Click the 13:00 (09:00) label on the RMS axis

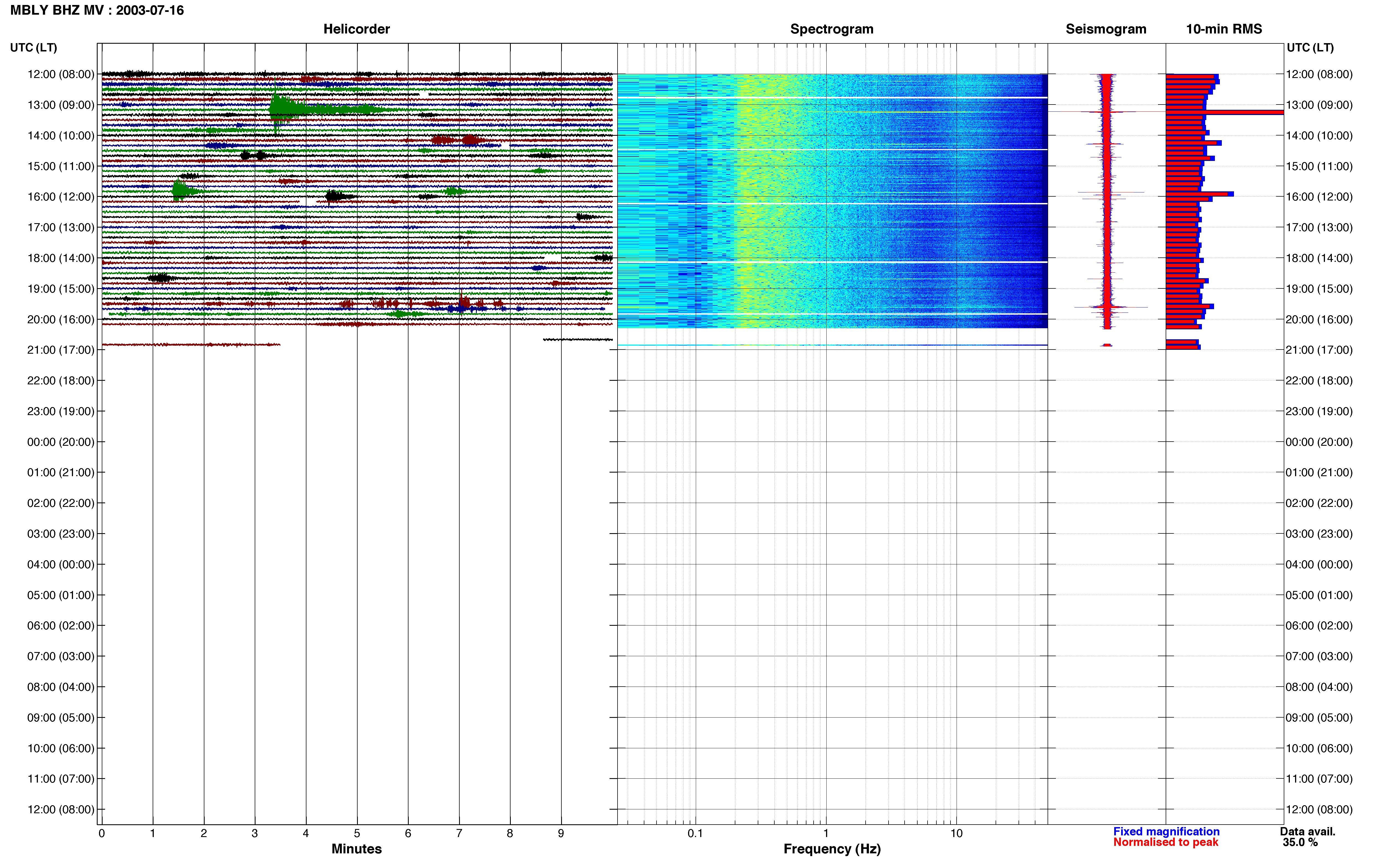(1319, 105)
